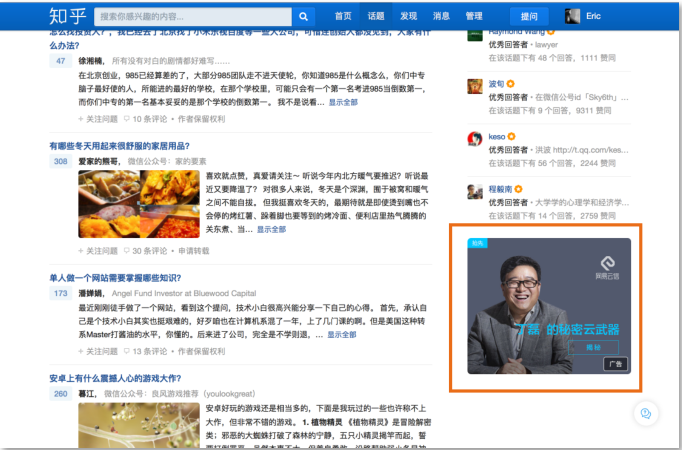Go to 发现 in navigation
Screen dimensions: 682x450
coord(408,16)
